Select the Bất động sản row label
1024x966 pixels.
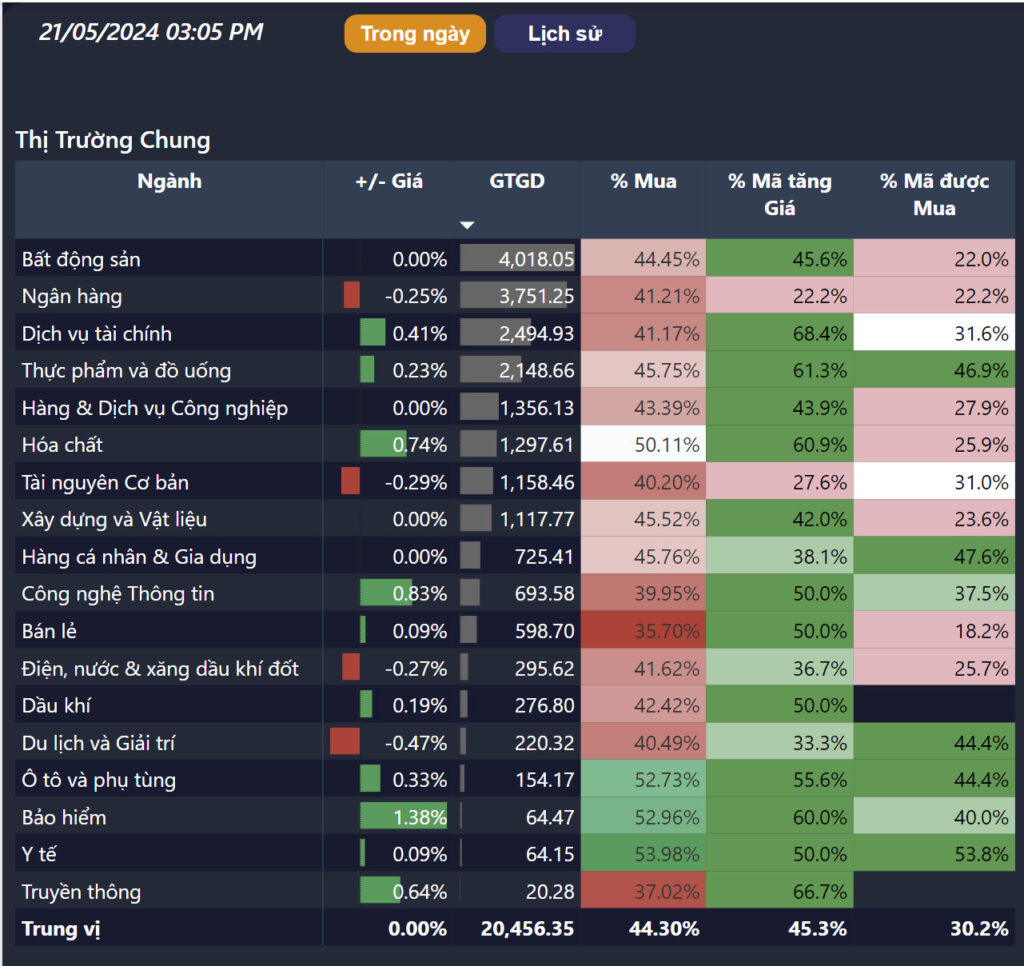pos(81,260)
